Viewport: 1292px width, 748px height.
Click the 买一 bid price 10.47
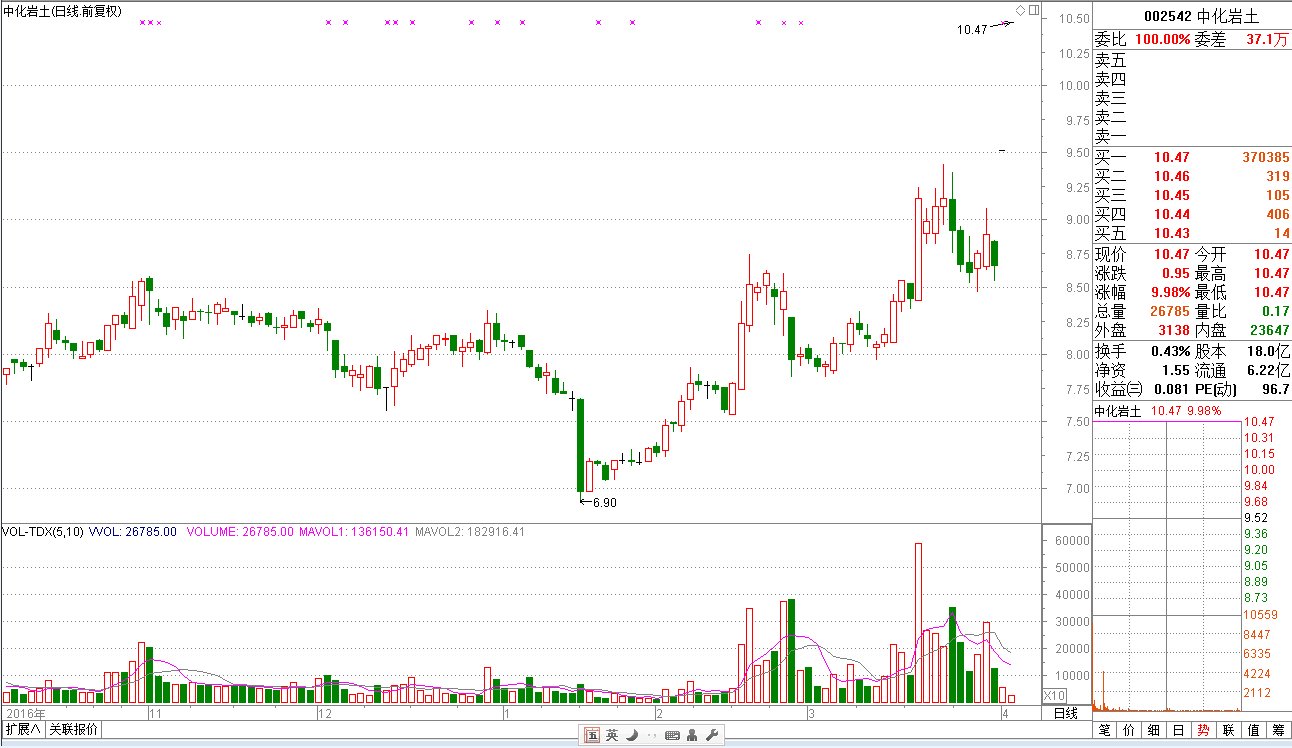click(x=1172, y=157)
